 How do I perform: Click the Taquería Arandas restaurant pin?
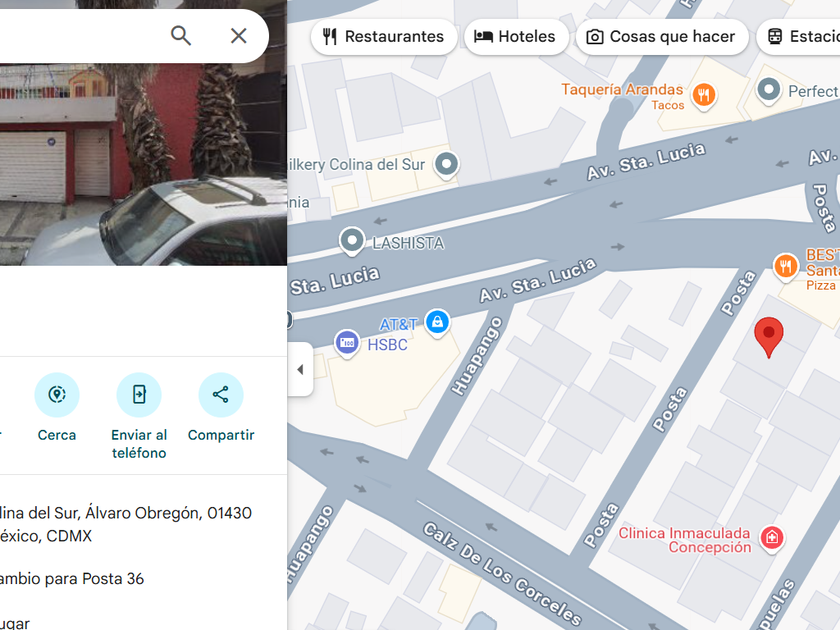click(x=704, y=96)
